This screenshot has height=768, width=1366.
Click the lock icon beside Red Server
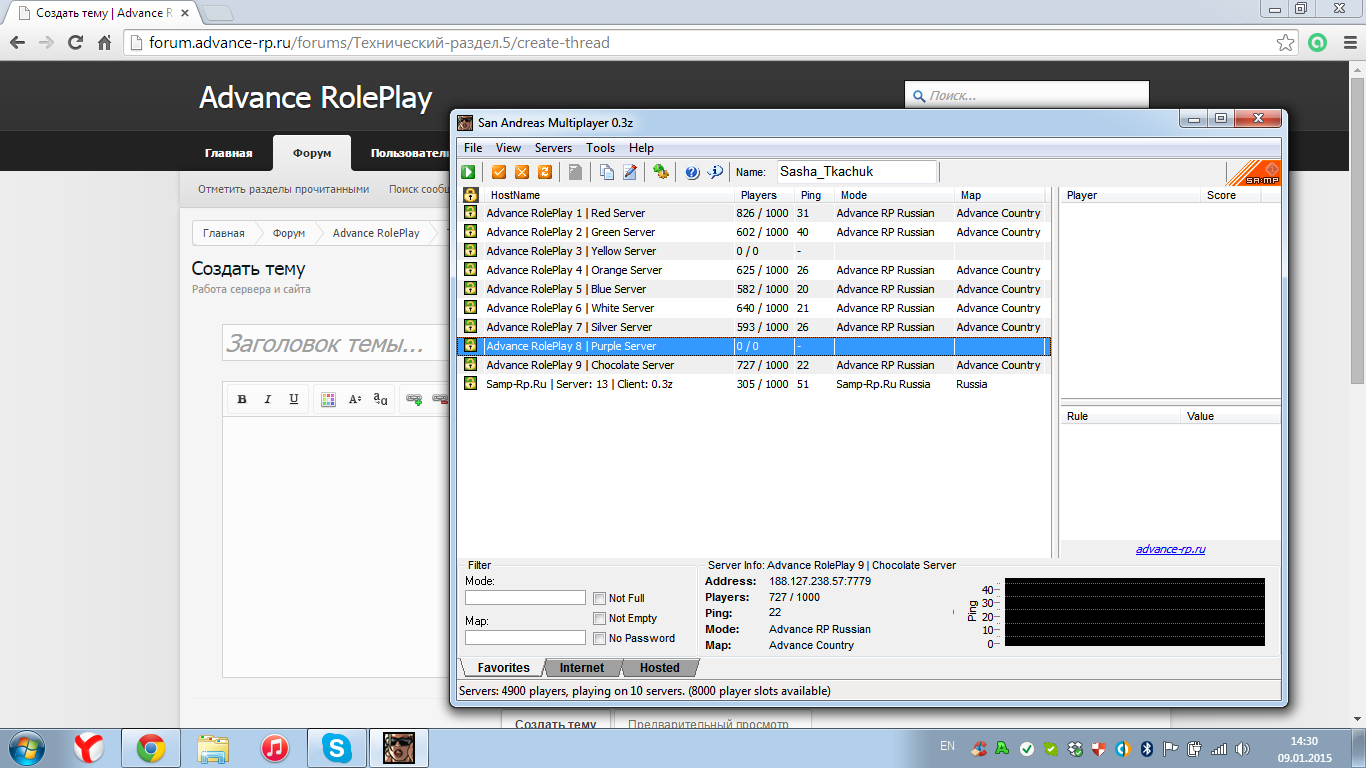pos(470,213)
